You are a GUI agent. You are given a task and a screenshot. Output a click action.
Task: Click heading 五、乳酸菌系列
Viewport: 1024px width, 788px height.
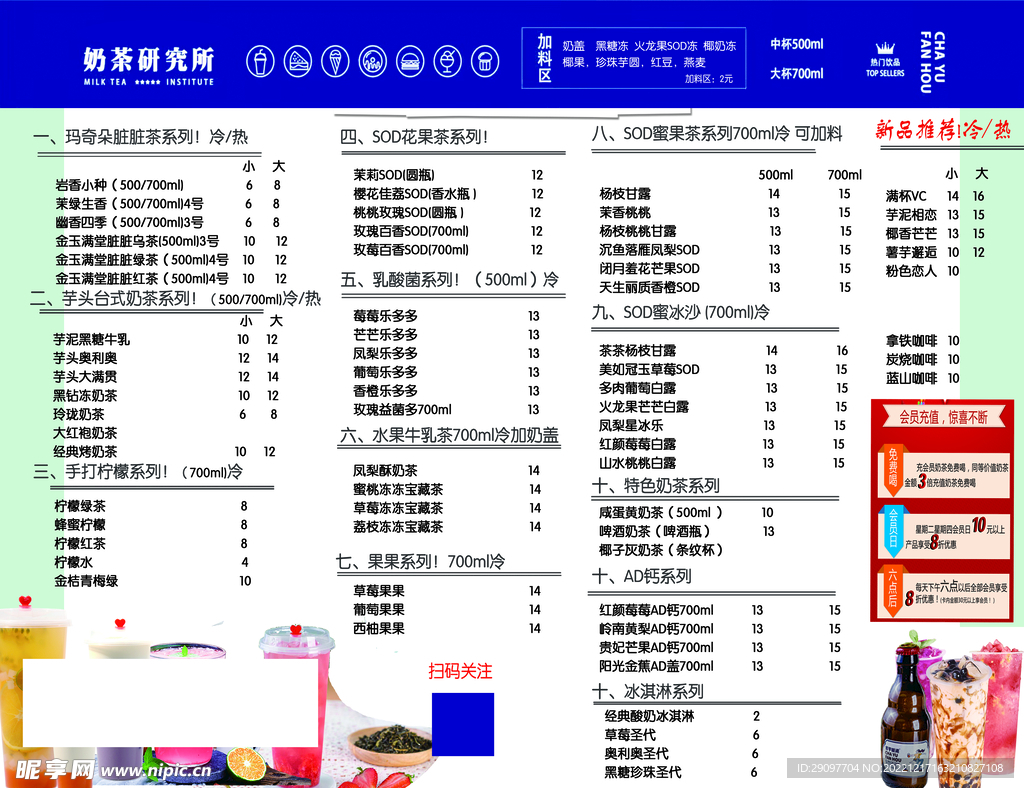[x=449, y=280]
